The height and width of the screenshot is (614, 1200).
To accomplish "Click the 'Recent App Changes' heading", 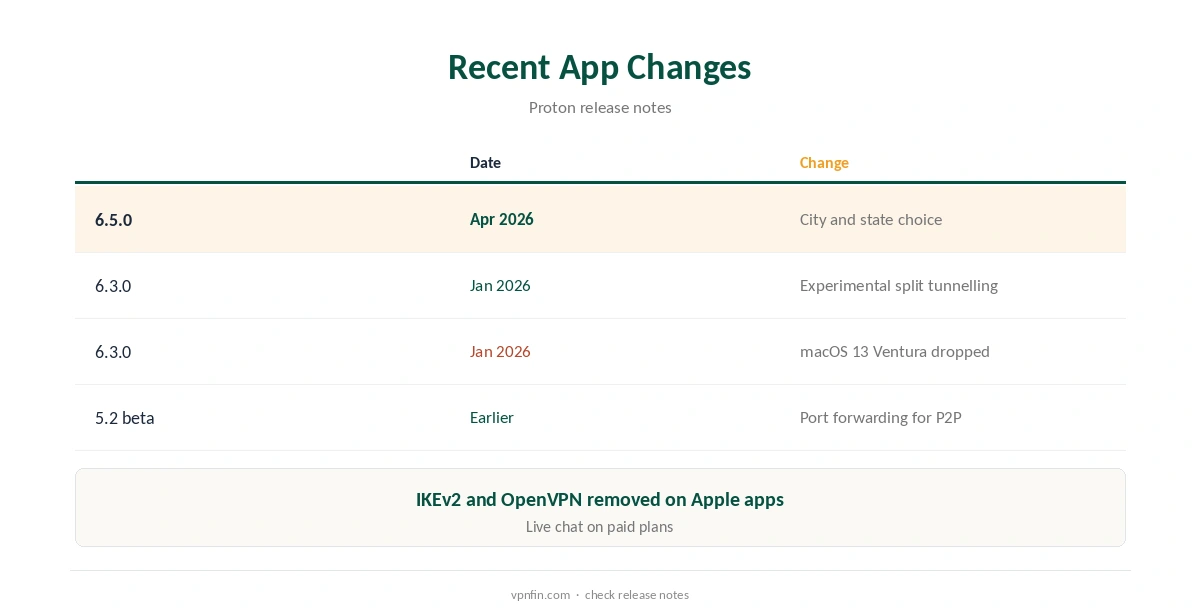I will (599, 67).
